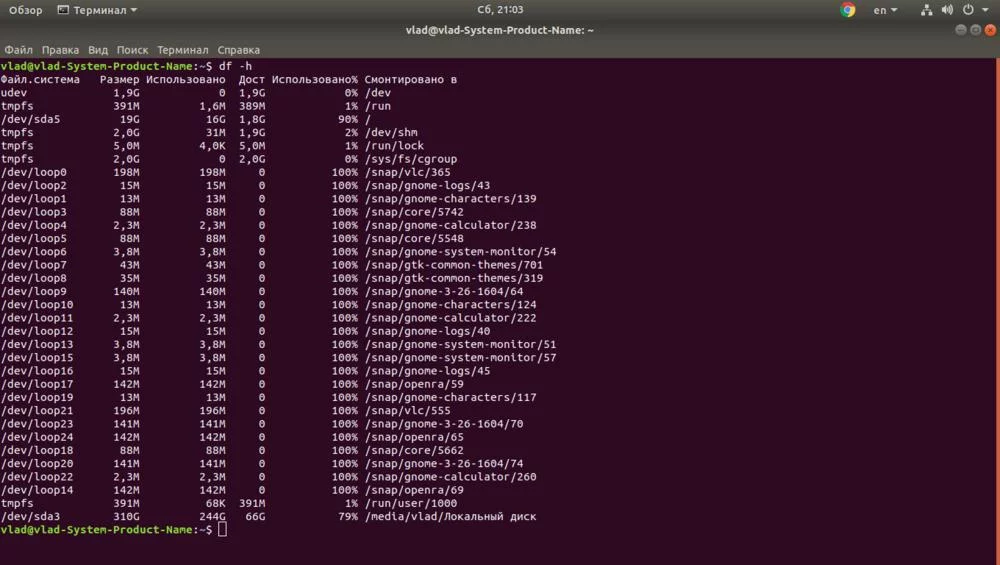Open the en keyboard layout dropdown
Viewport: 1000px width, 565px height.
pyautogui.click(x=885, y=10)
